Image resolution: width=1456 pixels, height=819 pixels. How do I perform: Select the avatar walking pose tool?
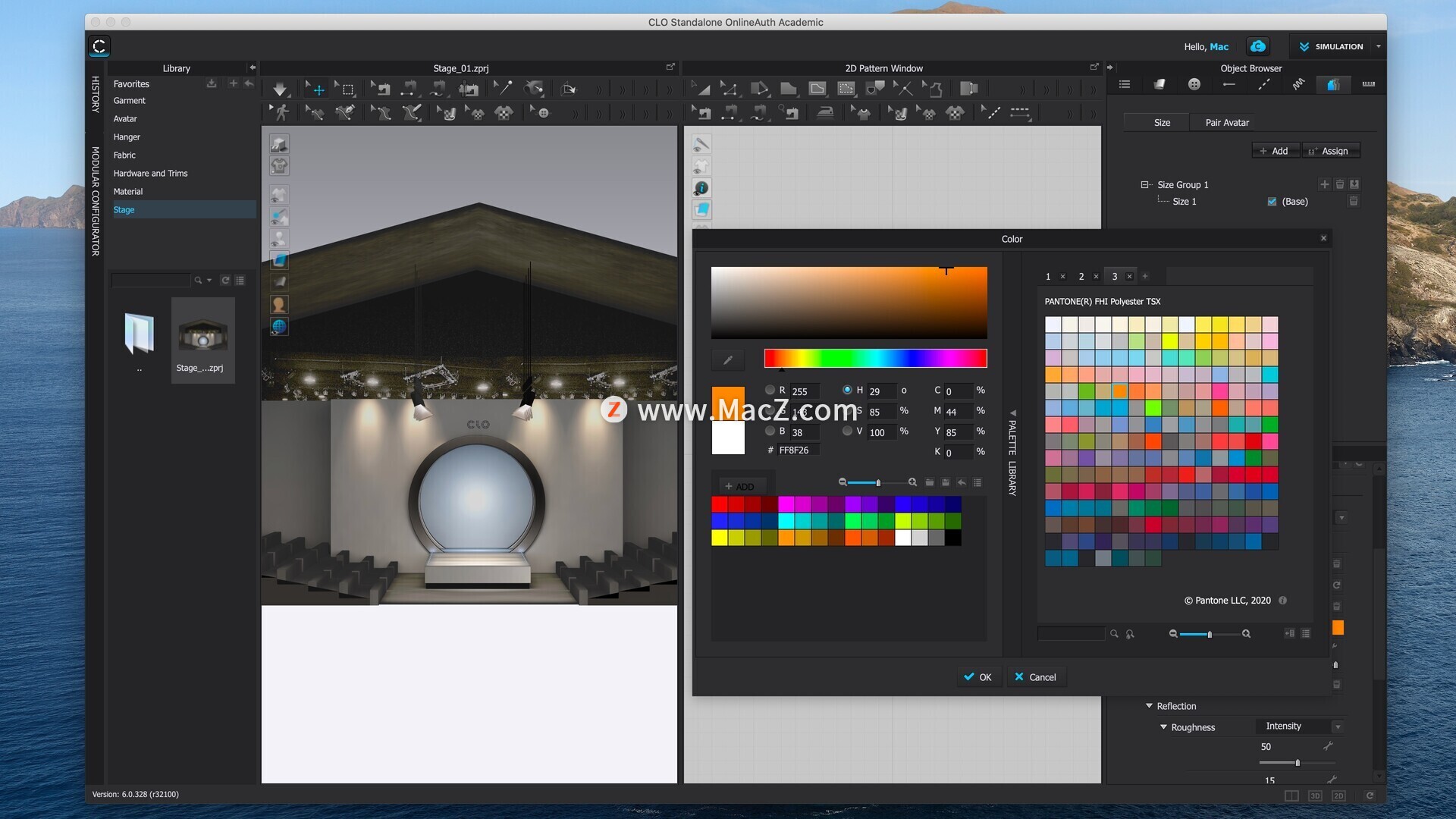pyautogui.click(x=280, y=113)
